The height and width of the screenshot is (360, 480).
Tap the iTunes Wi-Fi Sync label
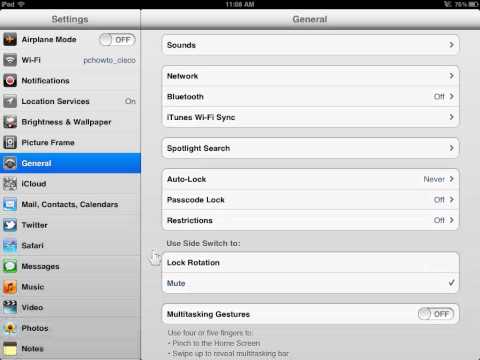point(201,117)
